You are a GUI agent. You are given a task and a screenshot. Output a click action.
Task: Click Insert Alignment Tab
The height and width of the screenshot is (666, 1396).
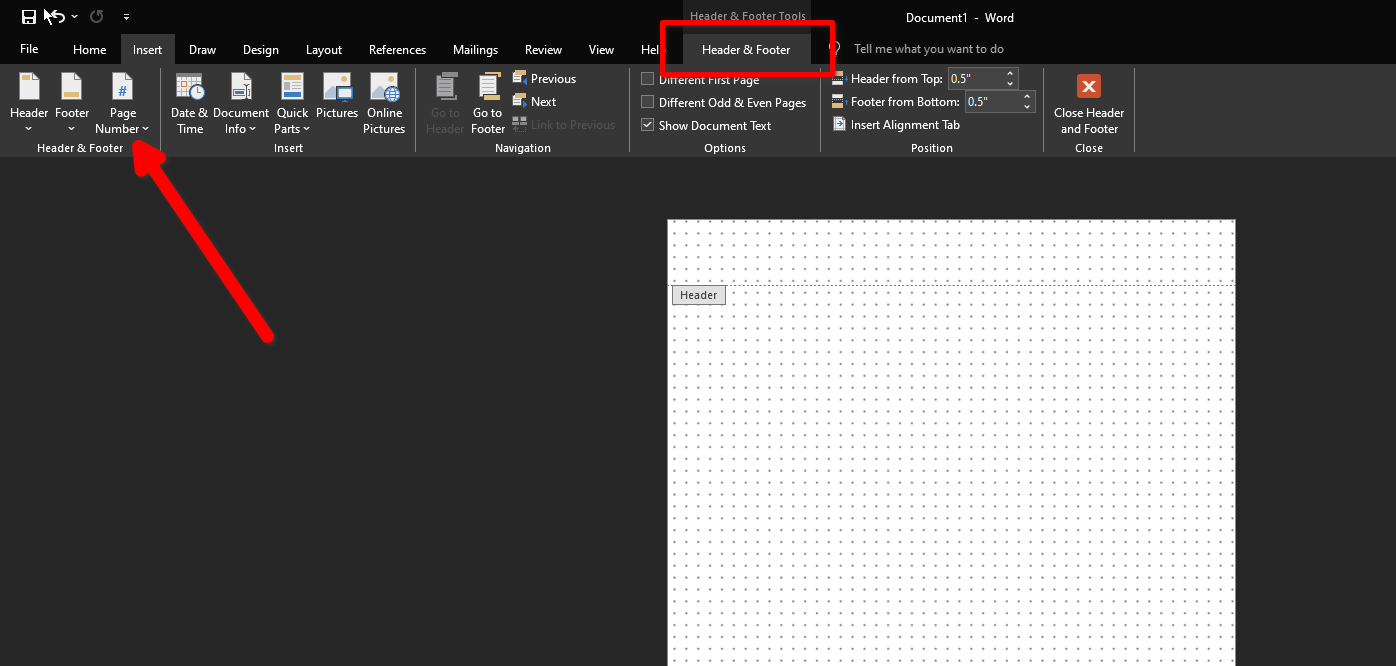click(895, 125)
